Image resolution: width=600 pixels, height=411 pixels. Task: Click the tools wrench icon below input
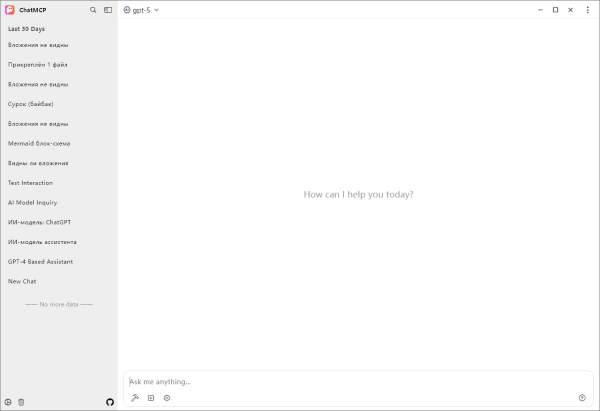135,397
